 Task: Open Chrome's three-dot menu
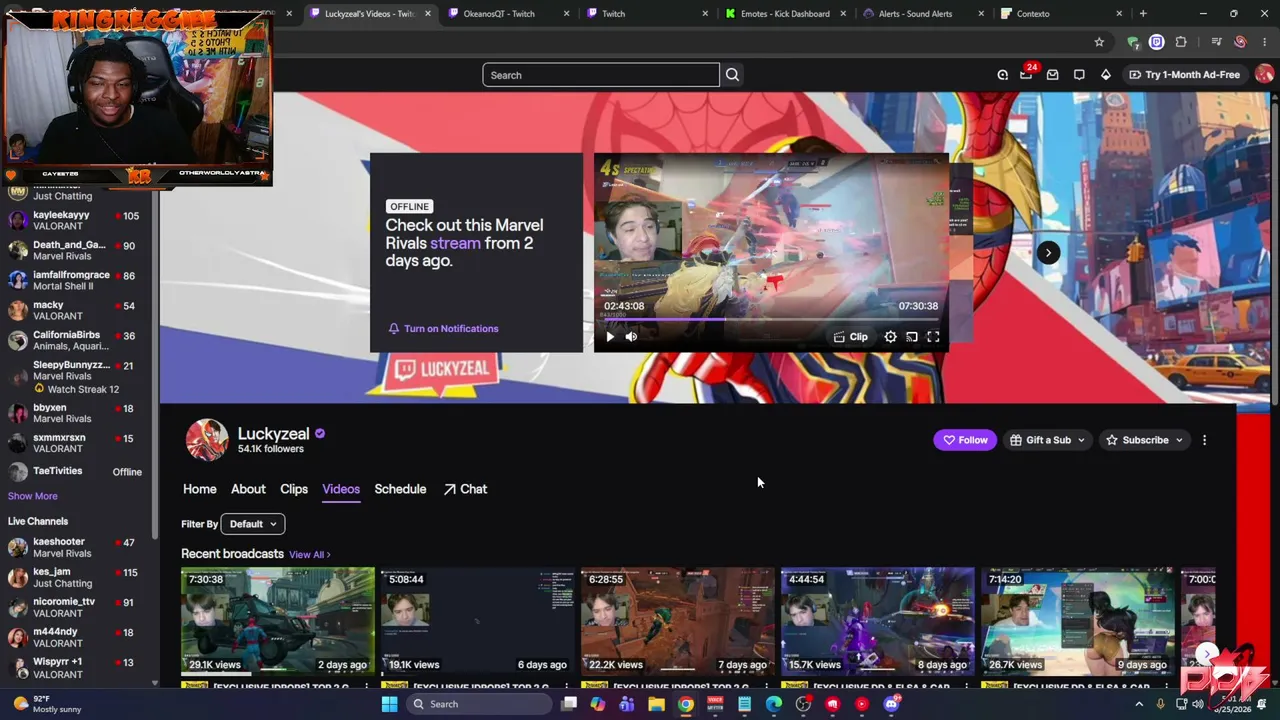[1265, 42]
